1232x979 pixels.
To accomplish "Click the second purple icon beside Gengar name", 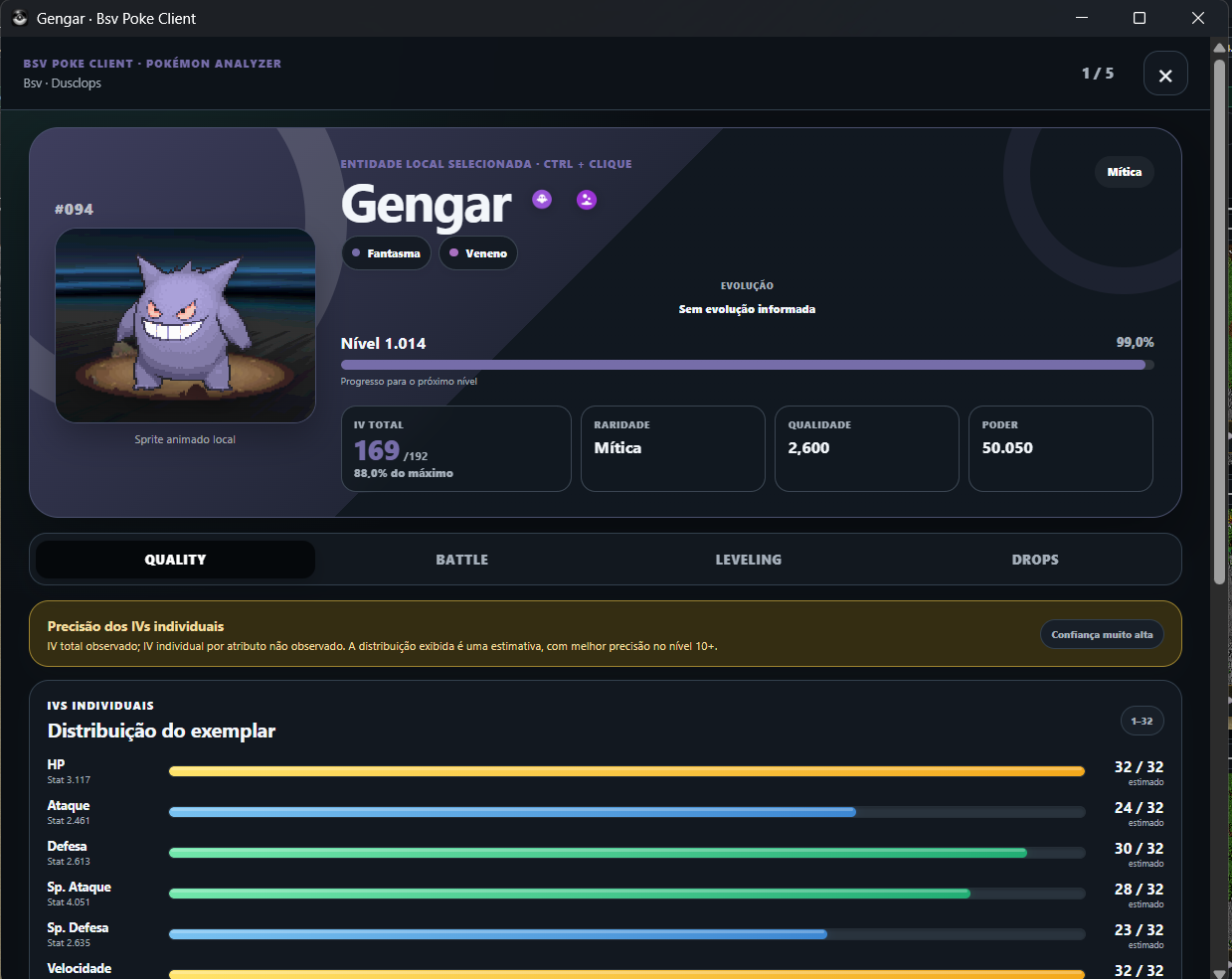I will point(587,200).
